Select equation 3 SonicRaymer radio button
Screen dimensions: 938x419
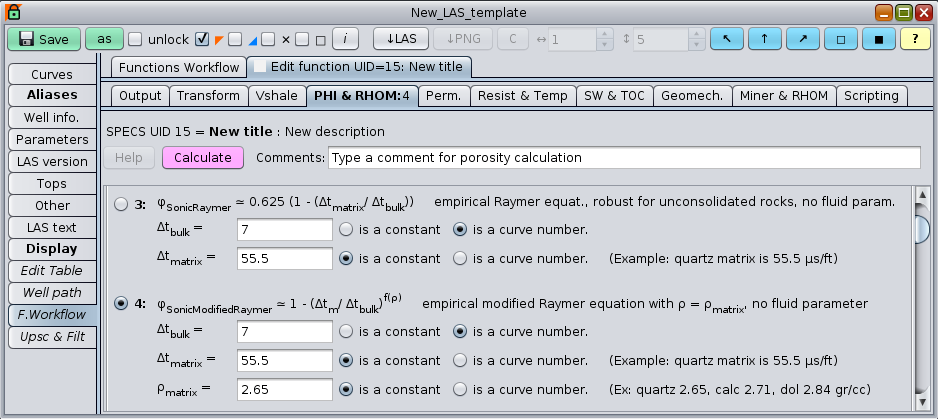(x=122, y=204)
